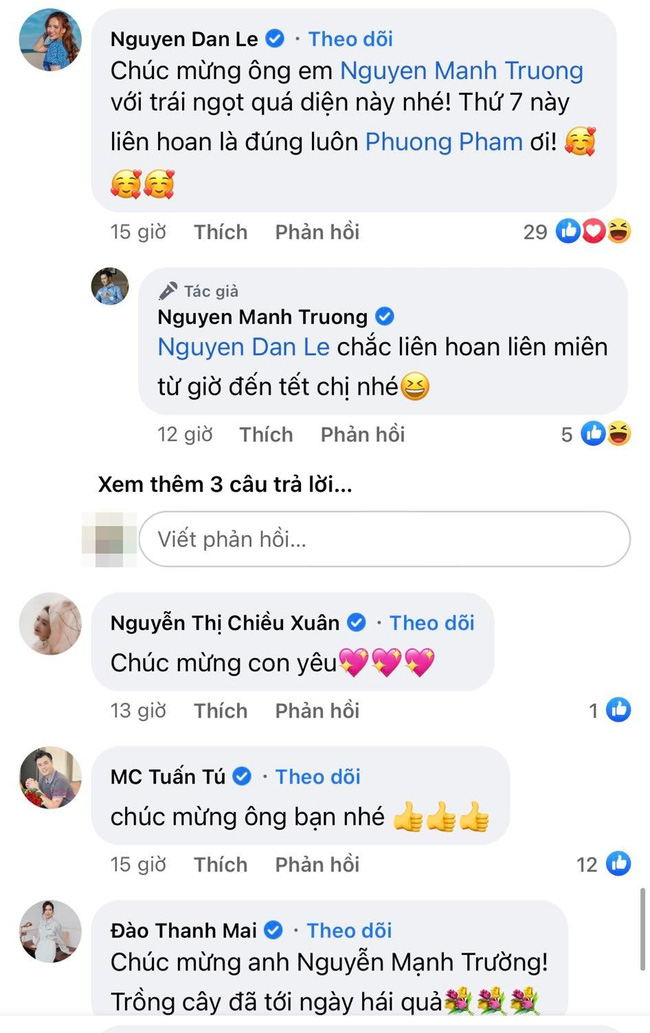Like MC Tuấn Tú's comment with Thích
Image resolution: width=650 pixels, height=1033 pixels.
[220, 864]
